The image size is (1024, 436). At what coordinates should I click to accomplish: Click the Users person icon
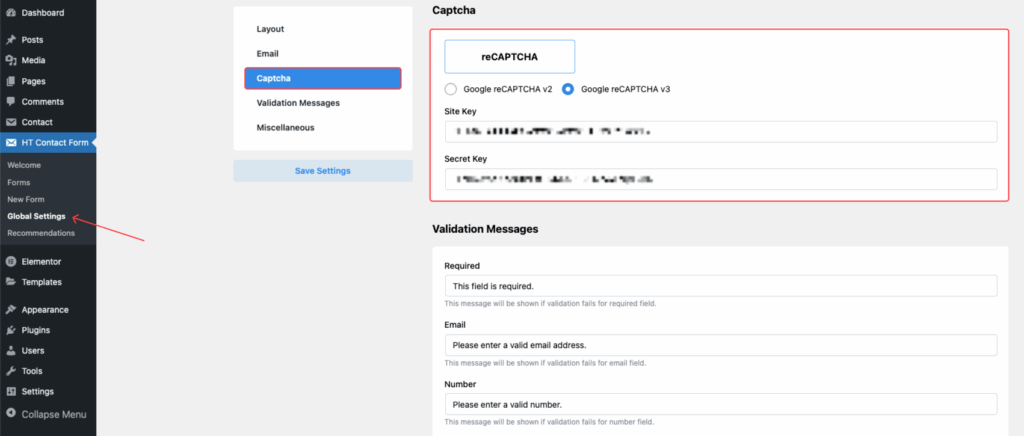(x=11, y=351)
